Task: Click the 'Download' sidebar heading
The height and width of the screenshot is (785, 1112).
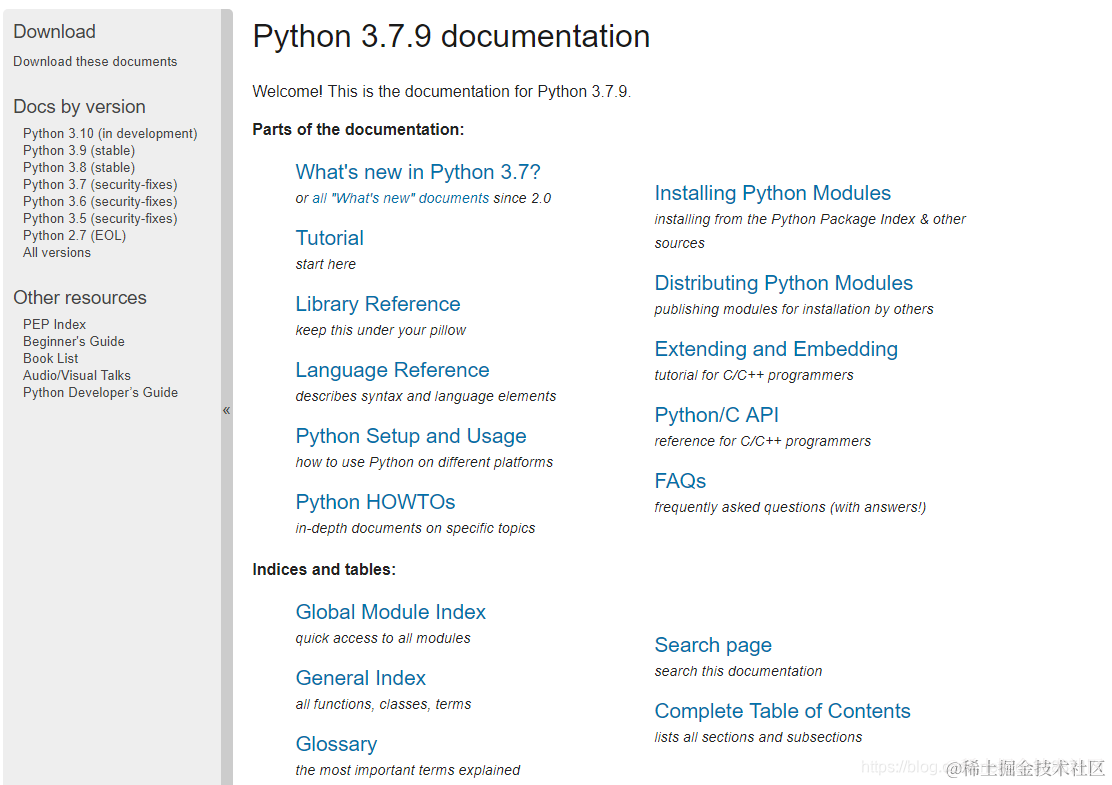Action: point(55,31)
